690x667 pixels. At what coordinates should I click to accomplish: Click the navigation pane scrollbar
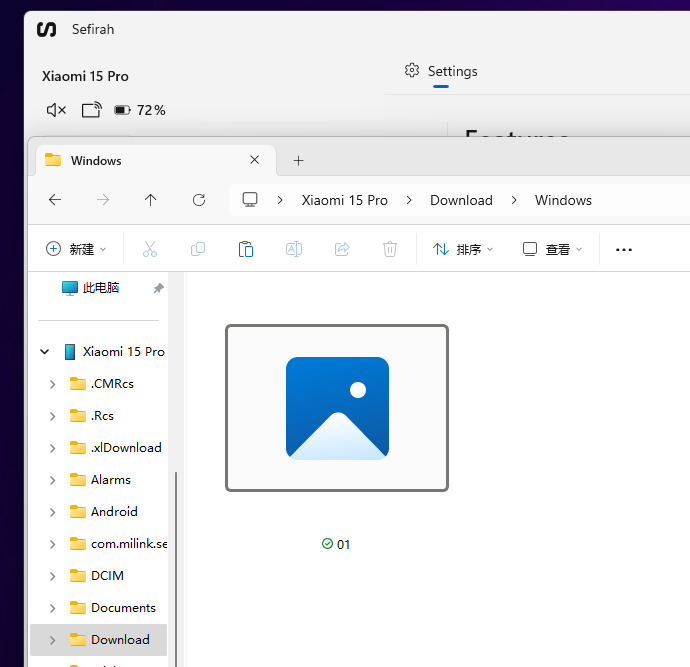tap(176, 569)
